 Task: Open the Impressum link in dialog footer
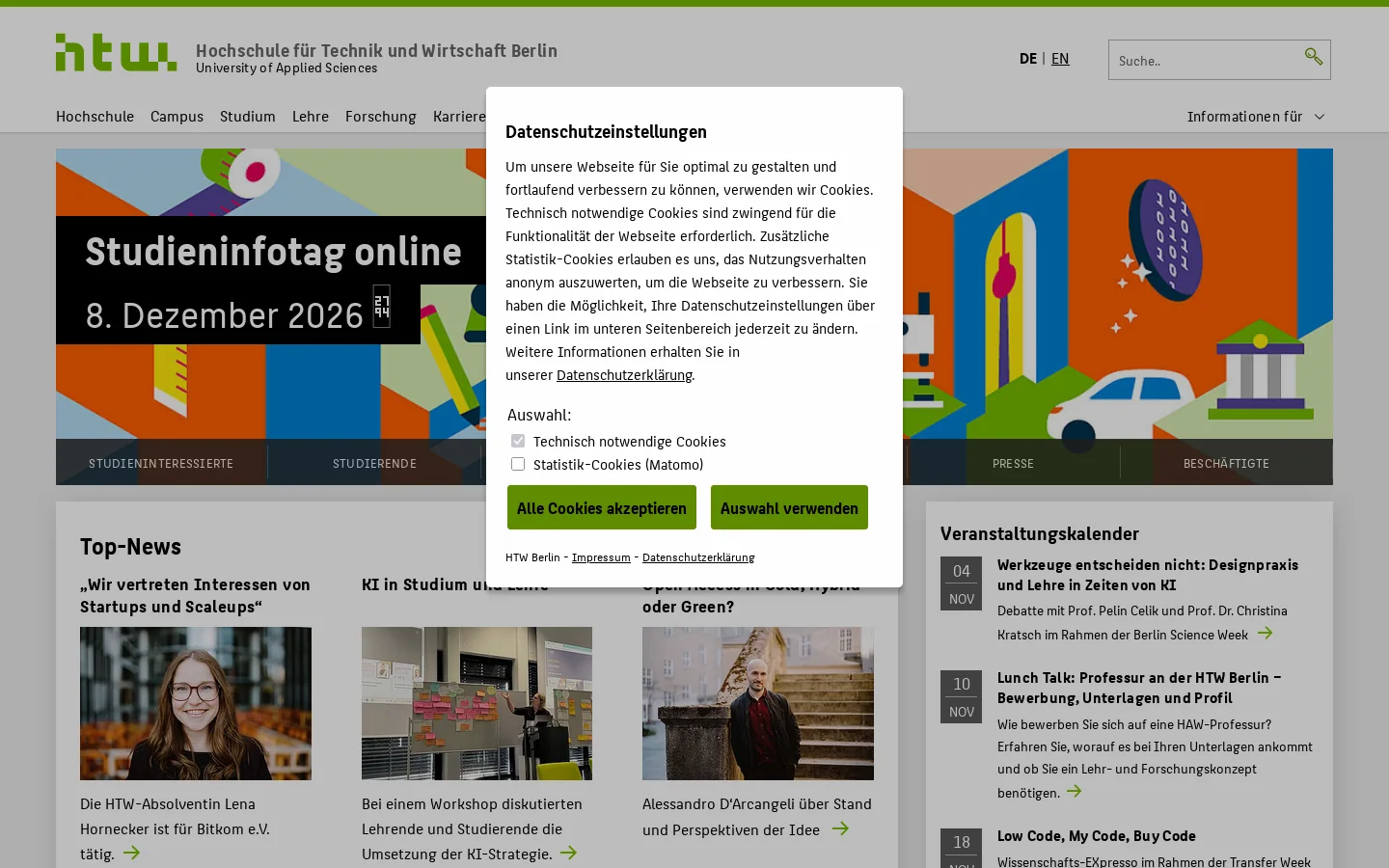point(601,557)
